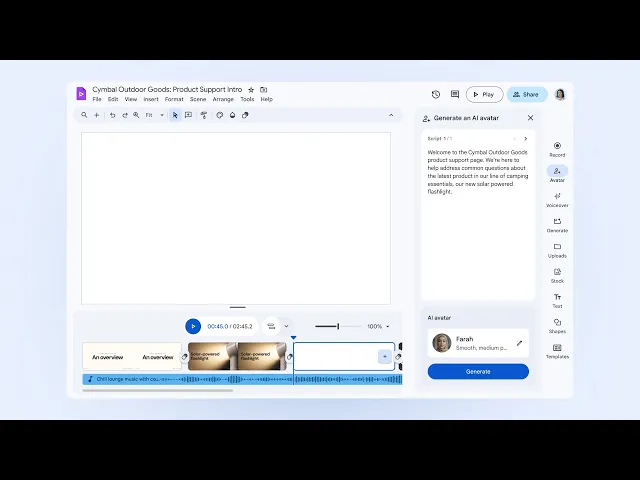Open the Avatar sidebar tool

tap(557, 174)
